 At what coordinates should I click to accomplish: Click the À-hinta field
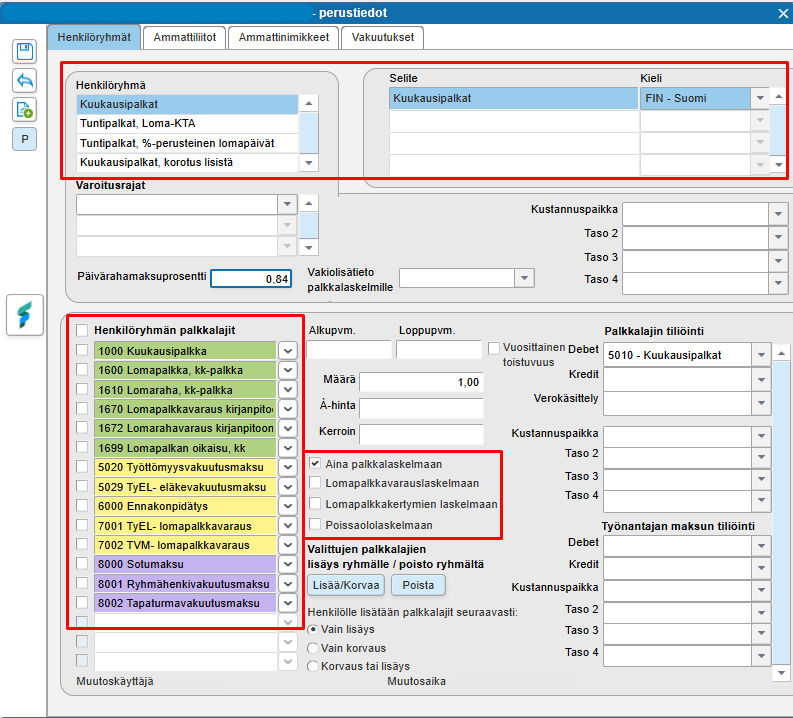(421, 408)
